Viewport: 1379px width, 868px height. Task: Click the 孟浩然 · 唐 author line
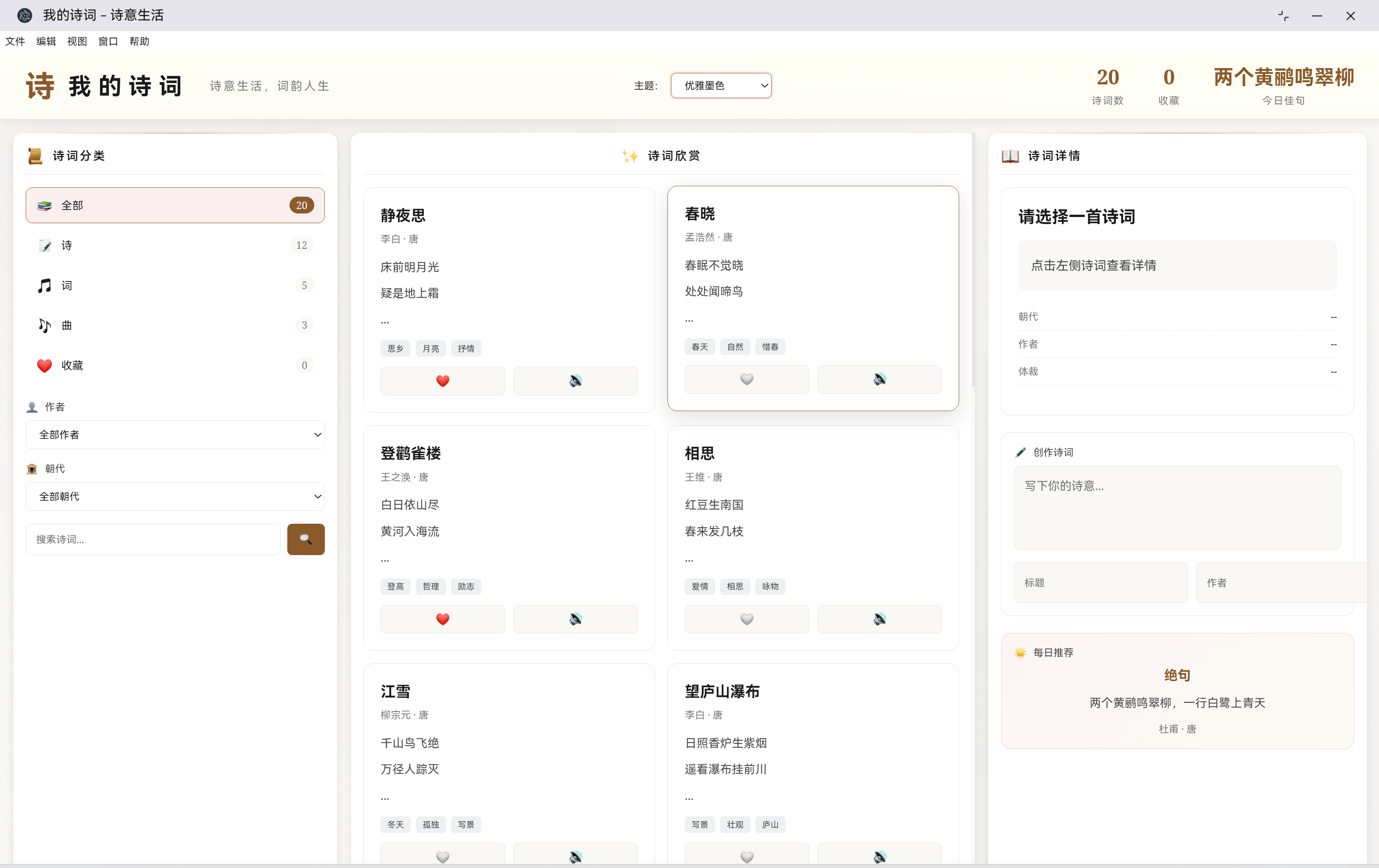709,237
